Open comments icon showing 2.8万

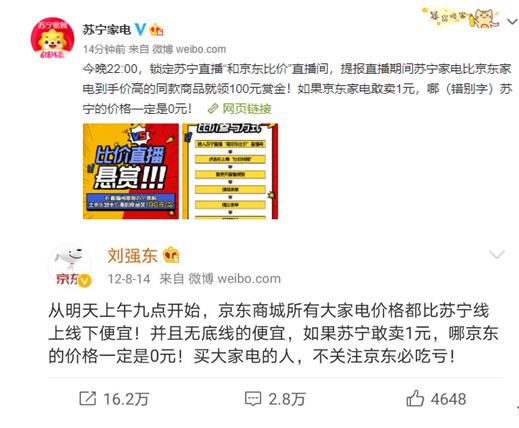point(253,399)
